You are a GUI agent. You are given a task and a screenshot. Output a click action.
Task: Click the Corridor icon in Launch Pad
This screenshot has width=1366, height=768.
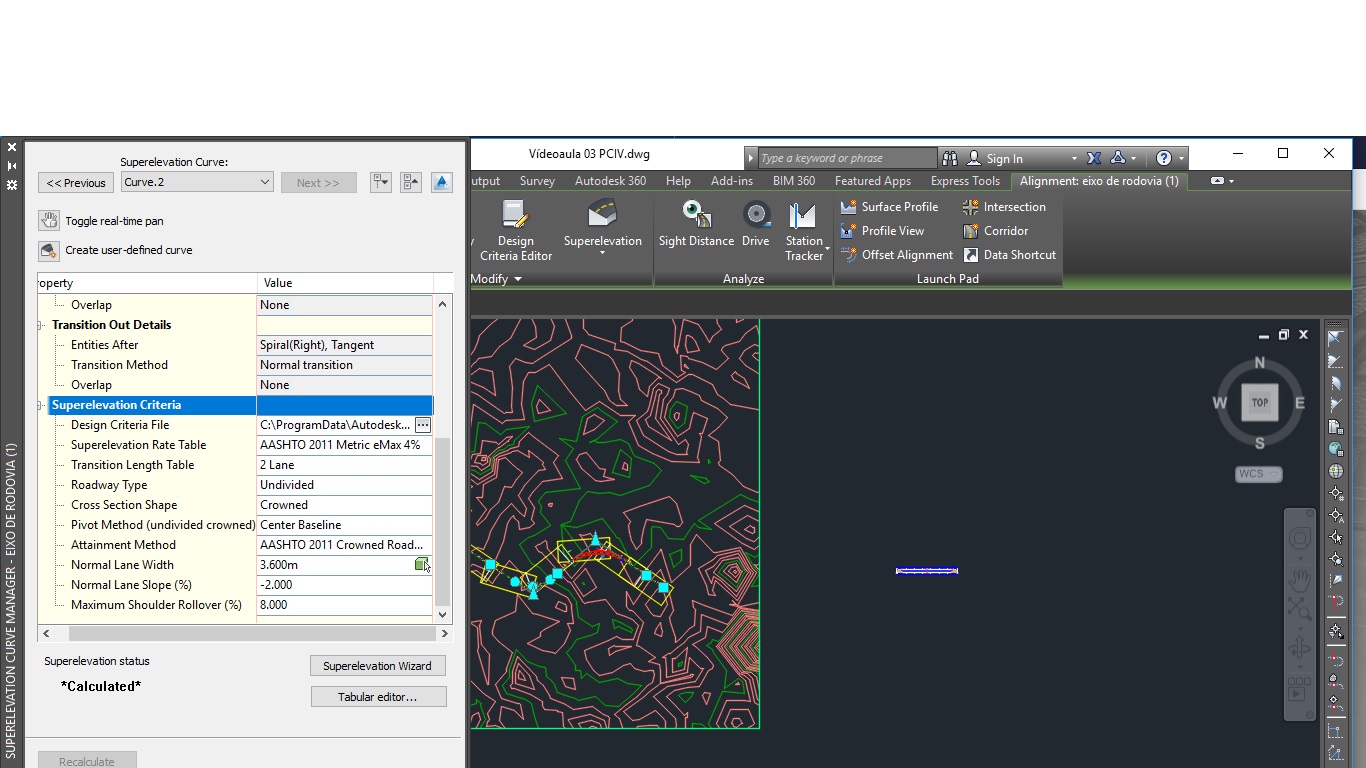click(998, 230)
